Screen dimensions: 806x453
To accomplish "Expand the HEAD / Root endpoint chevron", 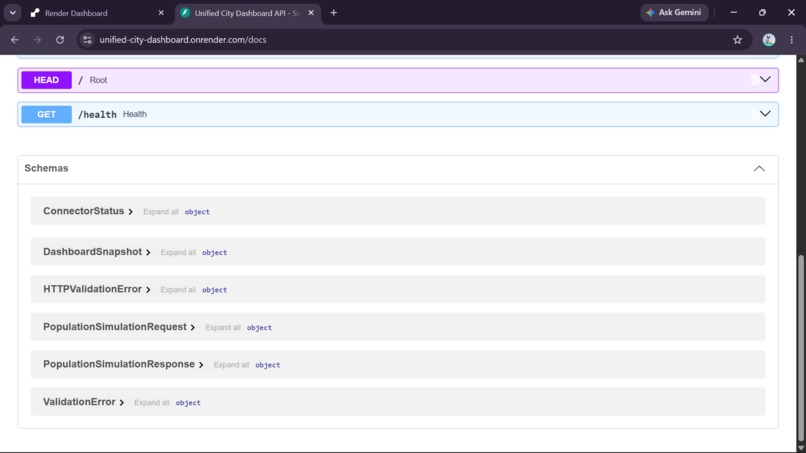I will click(765, 80).
